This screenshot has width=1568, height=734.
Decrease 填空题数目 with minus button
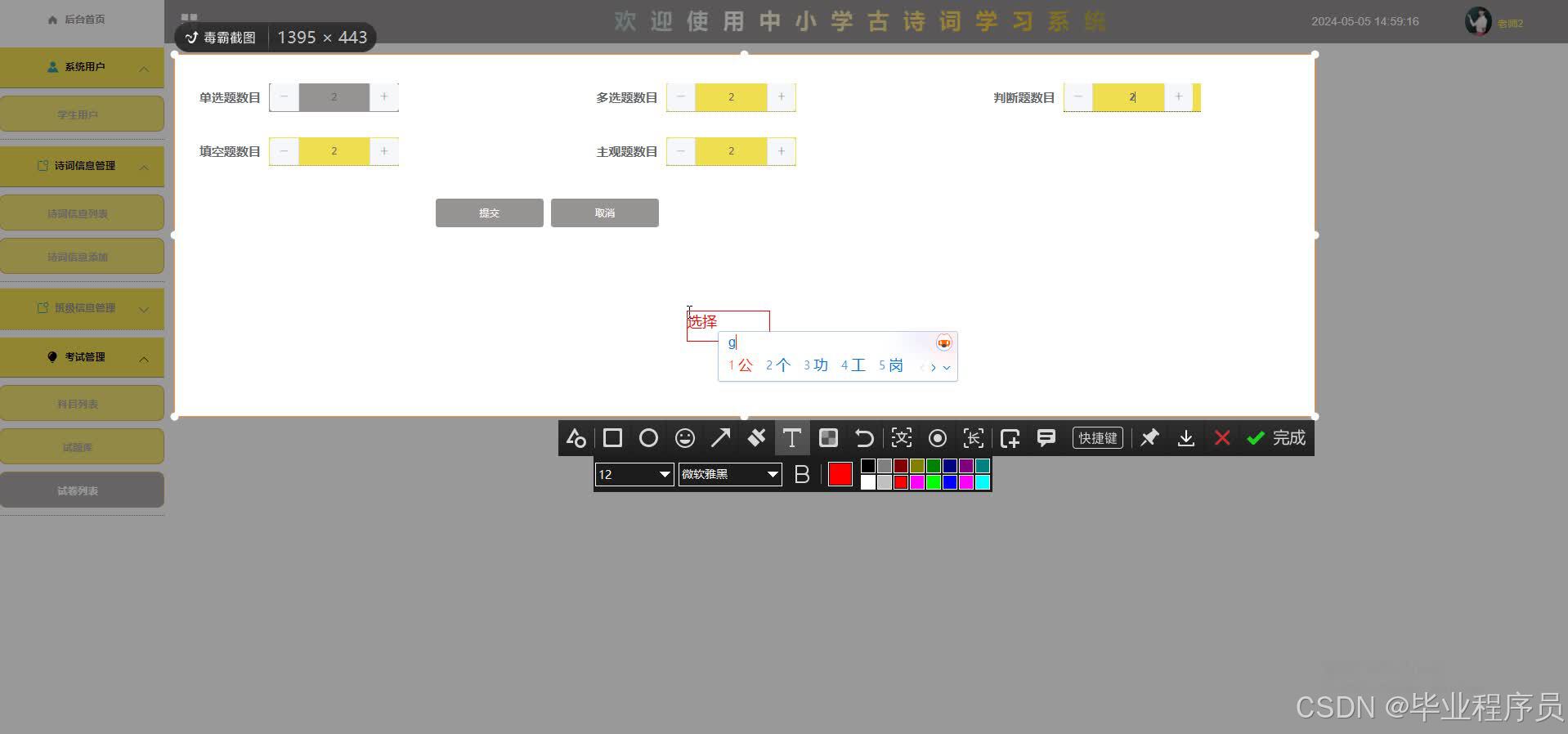click(284, 151)
